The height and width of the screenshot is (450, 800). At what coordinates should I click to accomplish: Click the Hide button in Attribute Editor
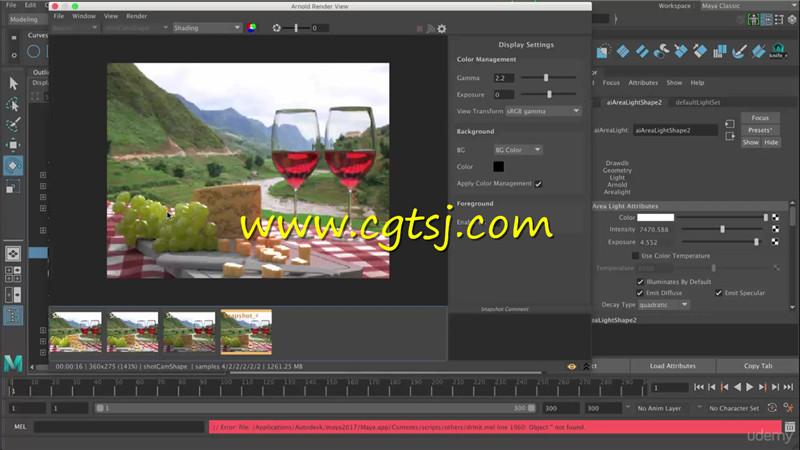click(771, 142)
